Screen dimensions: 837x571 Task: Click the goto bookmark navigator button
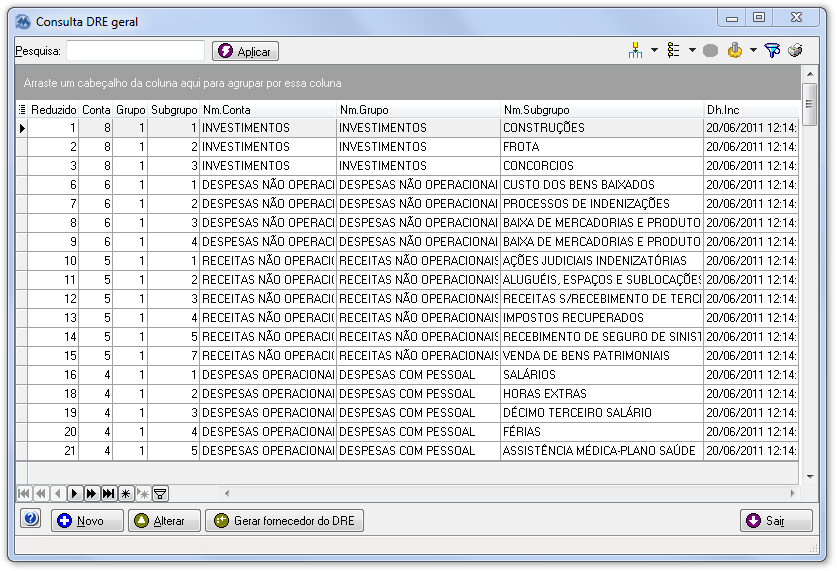point(143,494)
